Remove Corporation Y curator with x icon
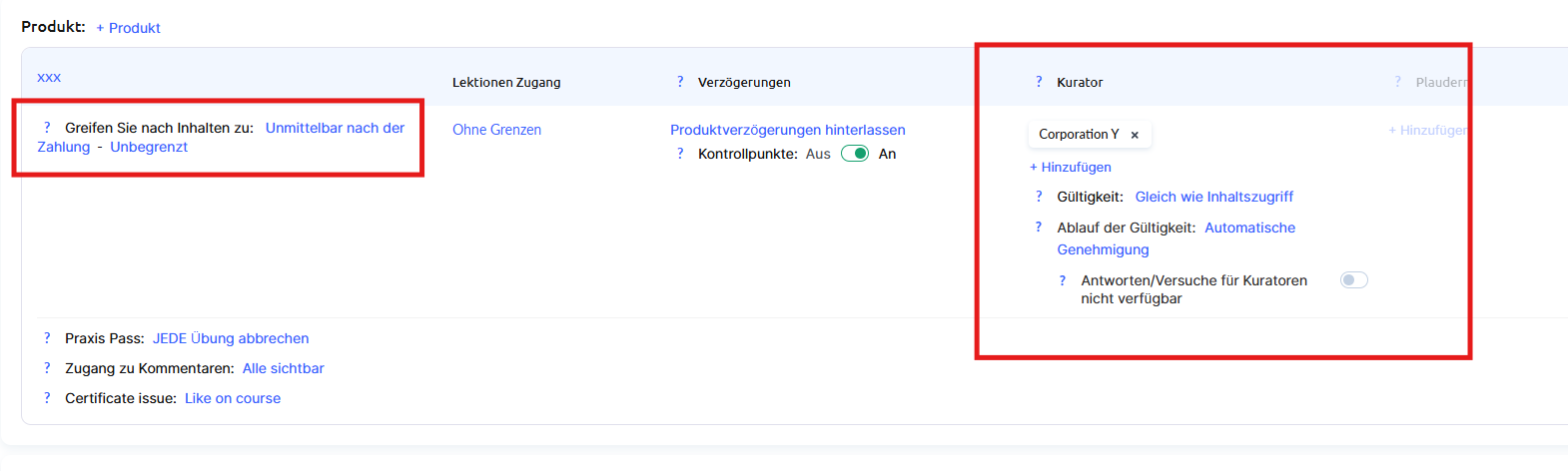The image size is (1568, 471). (1135, 135)
